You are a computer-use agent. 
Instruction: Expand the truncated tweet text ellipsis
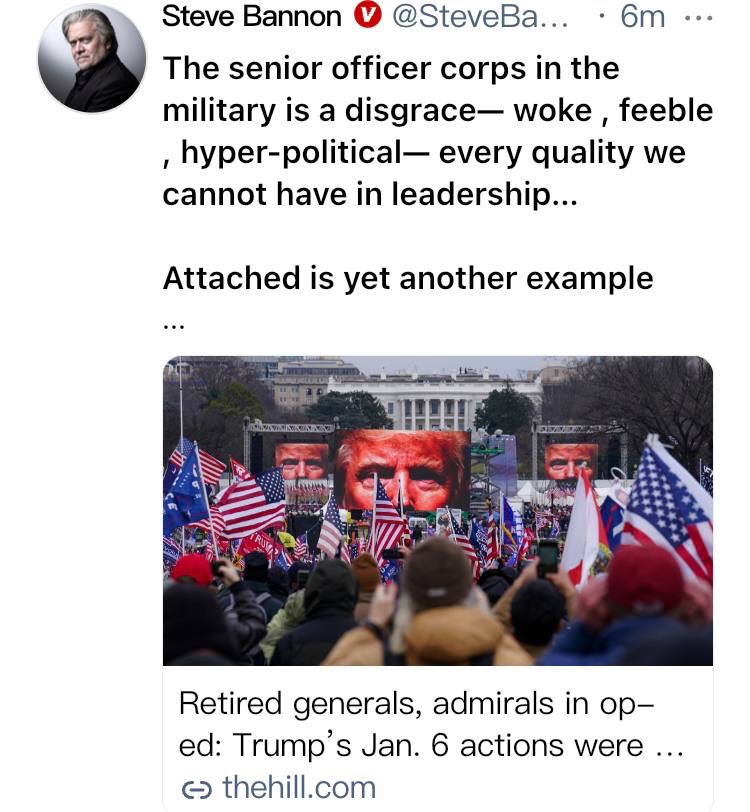pos(173,325)
